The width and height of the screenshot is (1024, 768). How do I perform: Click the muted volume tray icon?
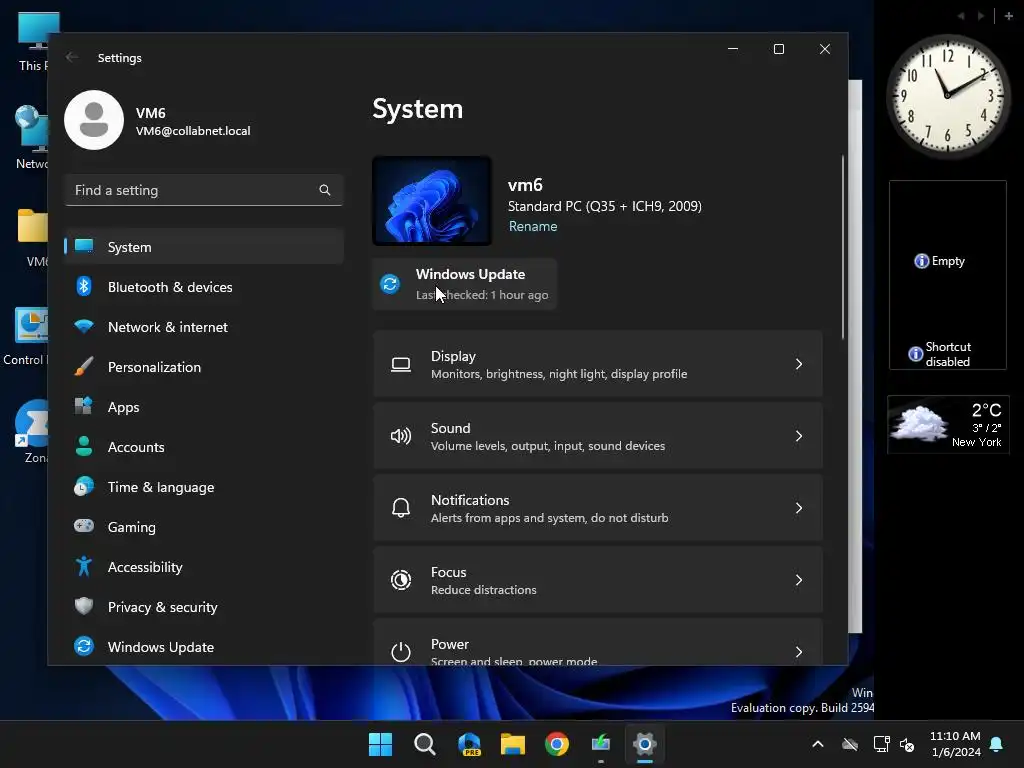tap(907, 744)
